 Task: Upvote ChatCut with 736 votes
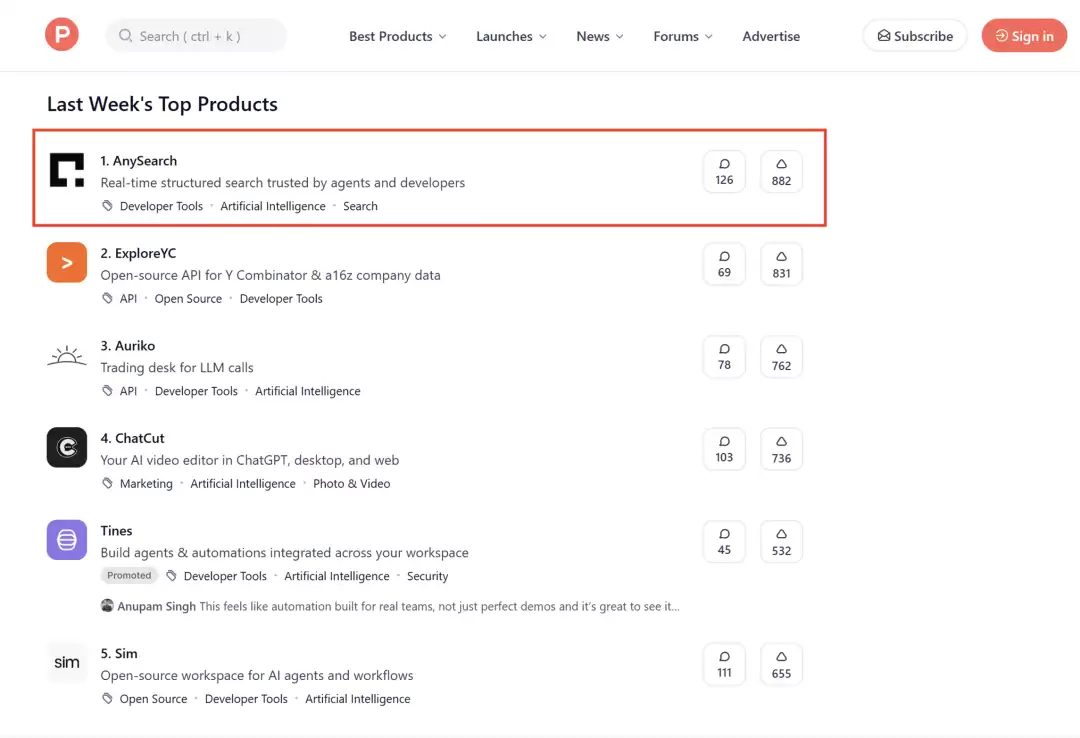click(781, 449)
